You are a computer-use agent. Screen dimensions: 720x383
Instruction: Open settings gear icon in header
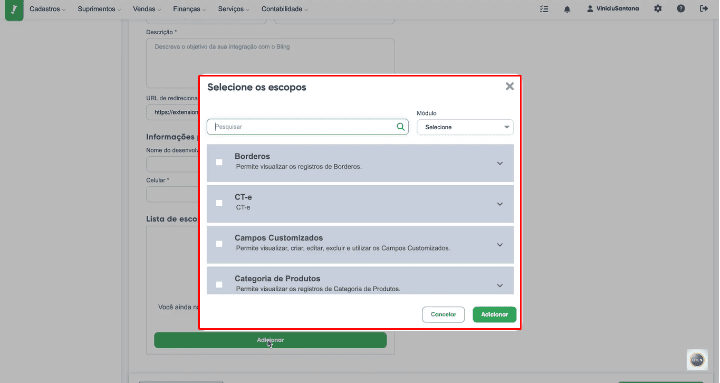tap(658, 9)
